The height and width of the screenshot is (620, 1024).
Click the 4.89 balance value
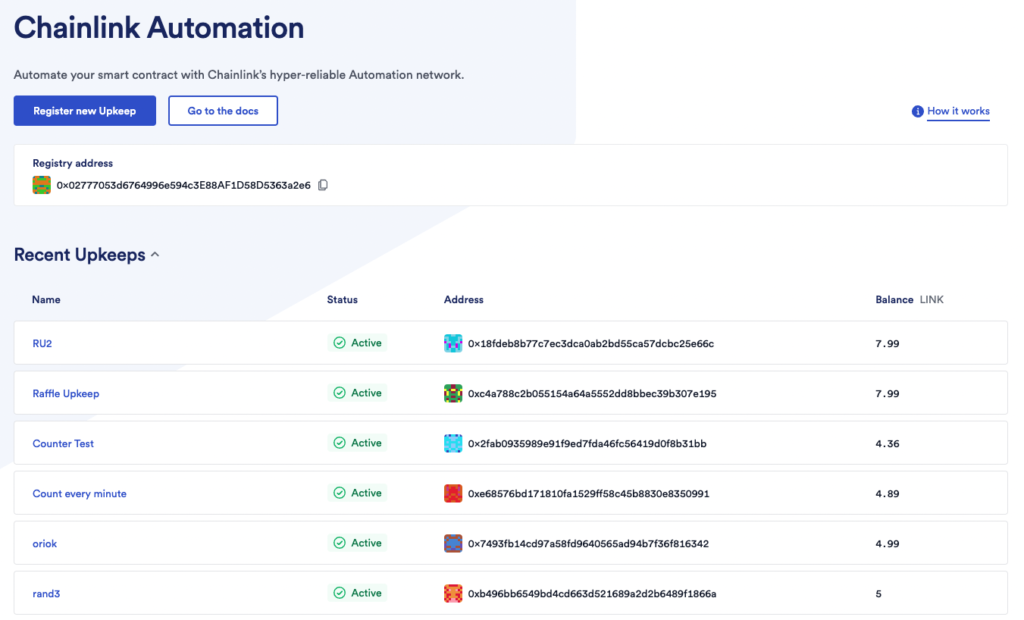click(x=888, y=494)
